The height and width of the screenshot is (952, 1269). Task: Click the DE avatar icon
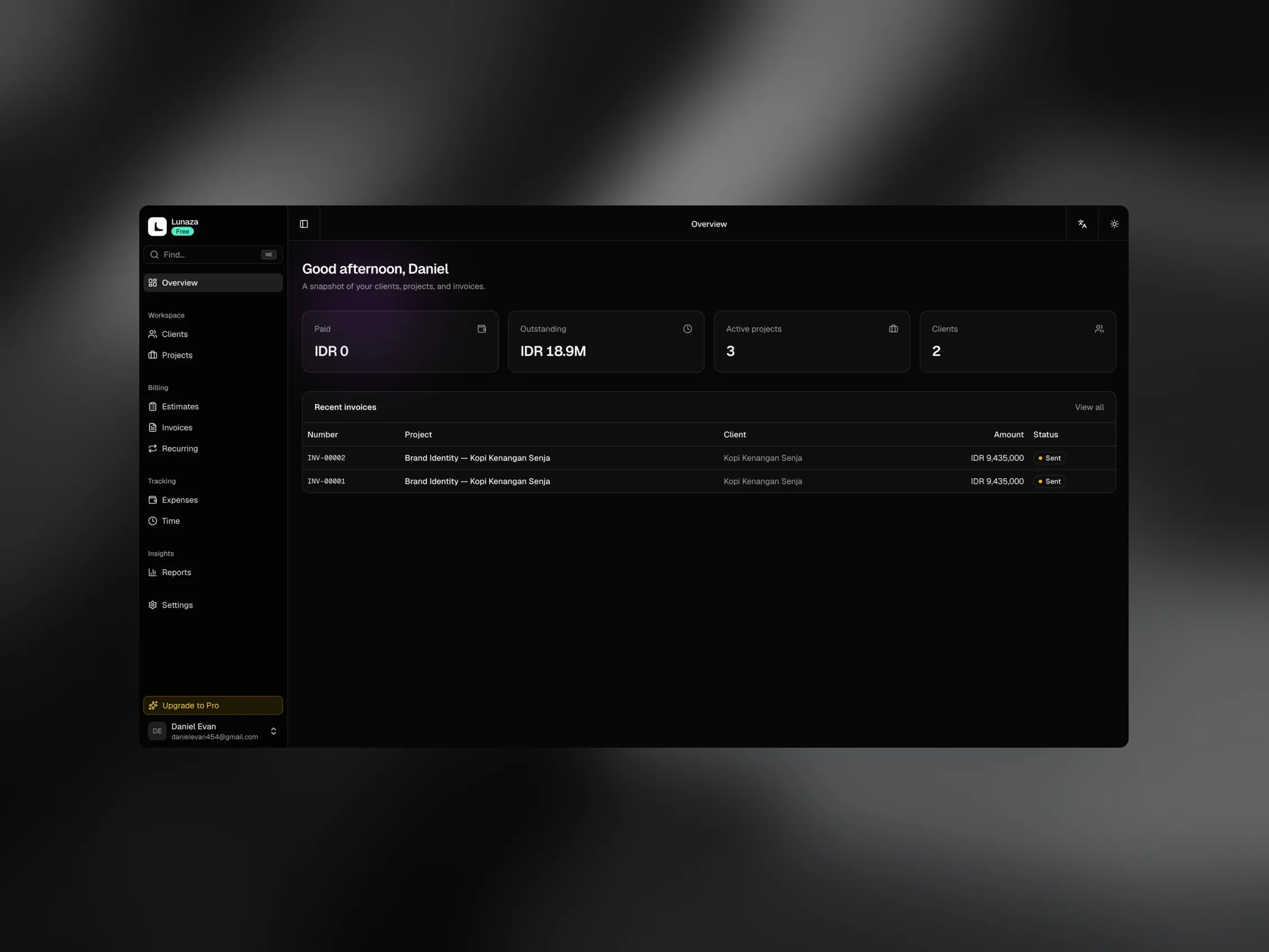157,731
